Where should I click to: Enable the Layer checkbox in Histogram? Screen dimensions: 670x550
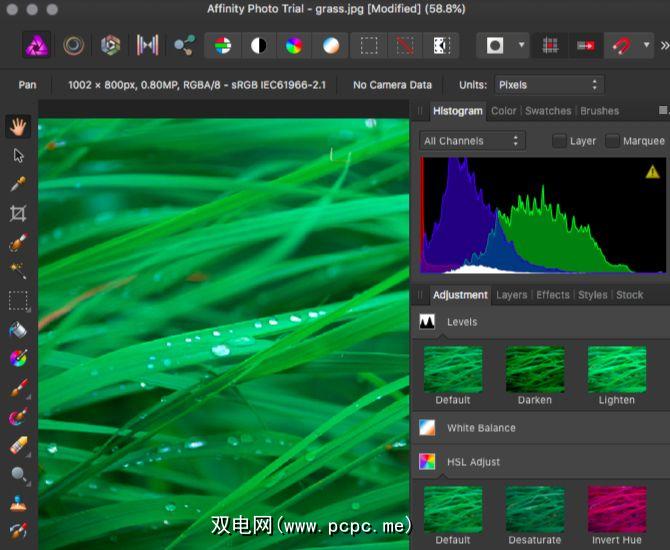point(559,141)
